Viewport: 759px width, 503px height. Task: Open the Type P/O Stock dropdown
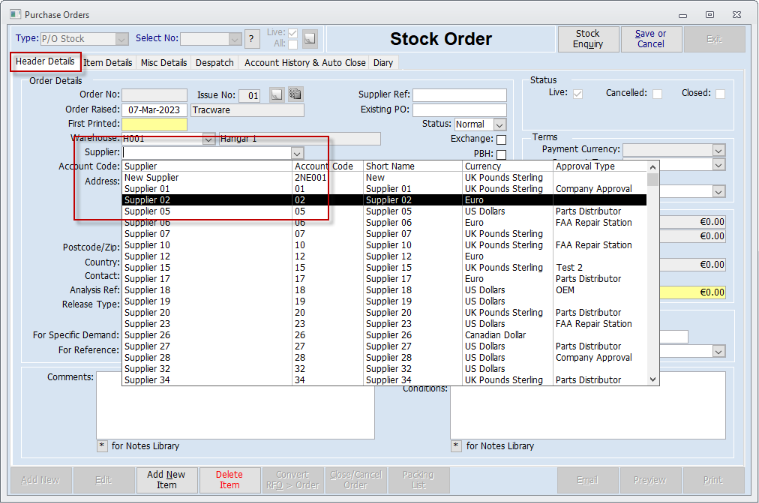[x=122, y=39]
